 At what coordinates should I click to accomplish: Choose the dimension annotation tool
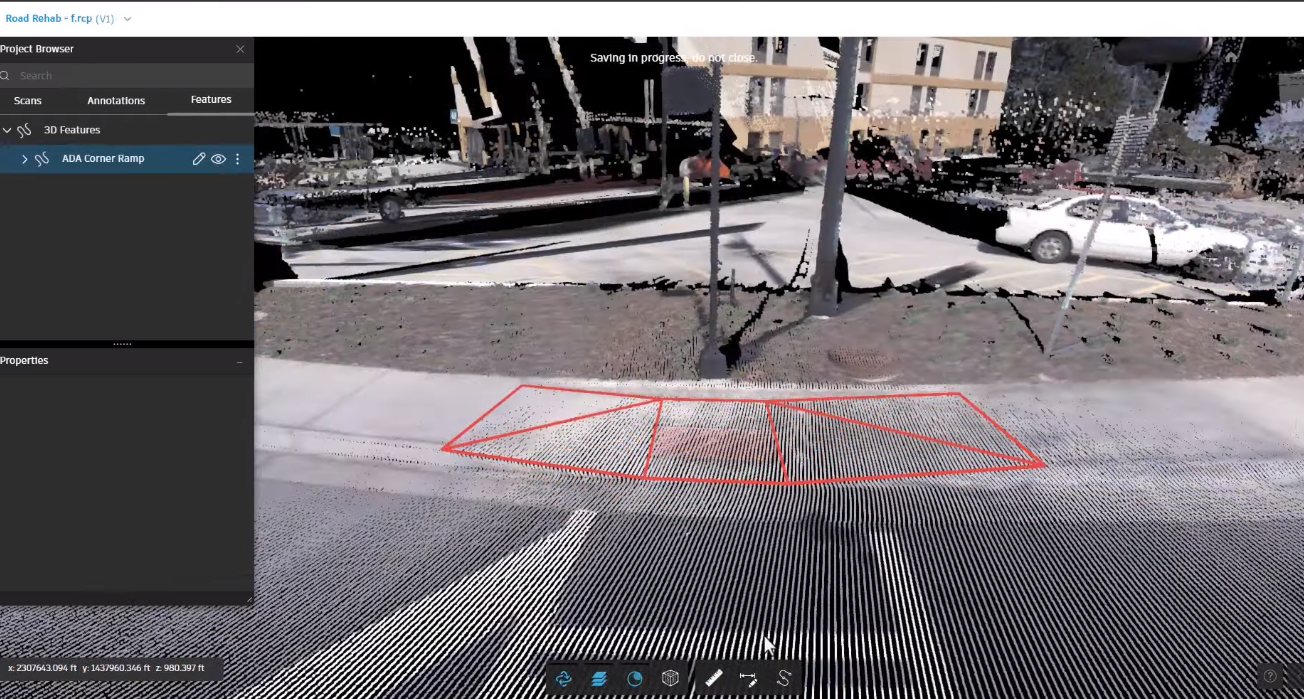(748, 678)
